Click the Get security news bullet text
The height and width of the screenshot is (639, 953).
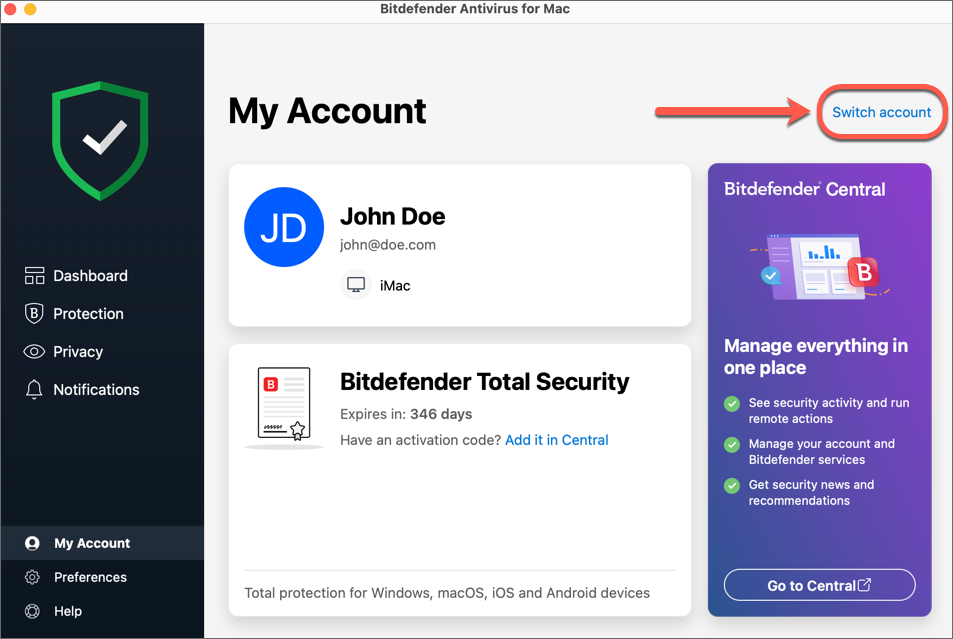[811, 492]
